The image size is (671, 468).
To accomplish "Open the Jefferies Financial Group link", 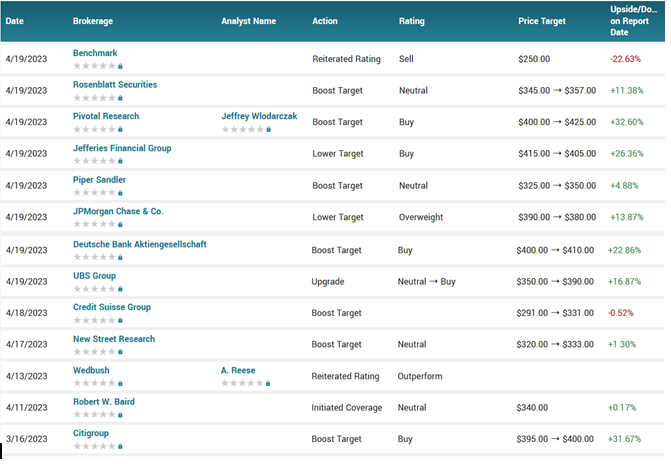I will coord(122,148).
